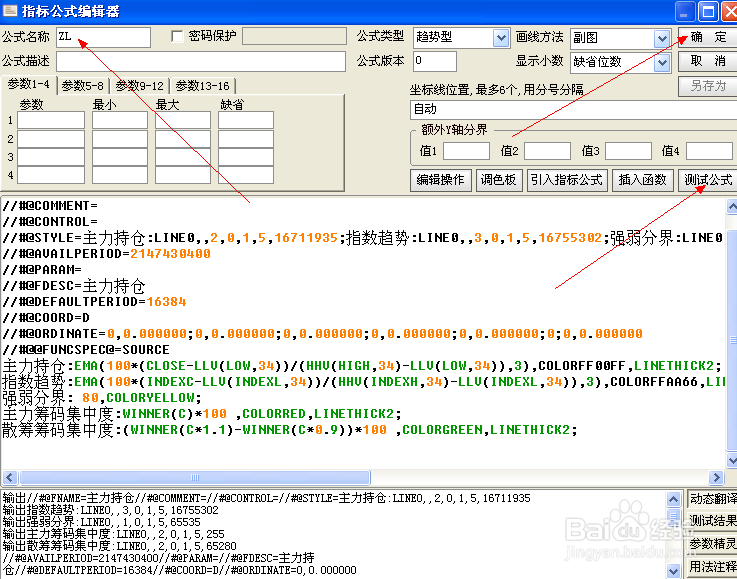Click parameter row 2 name field
The height and width of the screenshot is (579, 737).
pos(51,139)
